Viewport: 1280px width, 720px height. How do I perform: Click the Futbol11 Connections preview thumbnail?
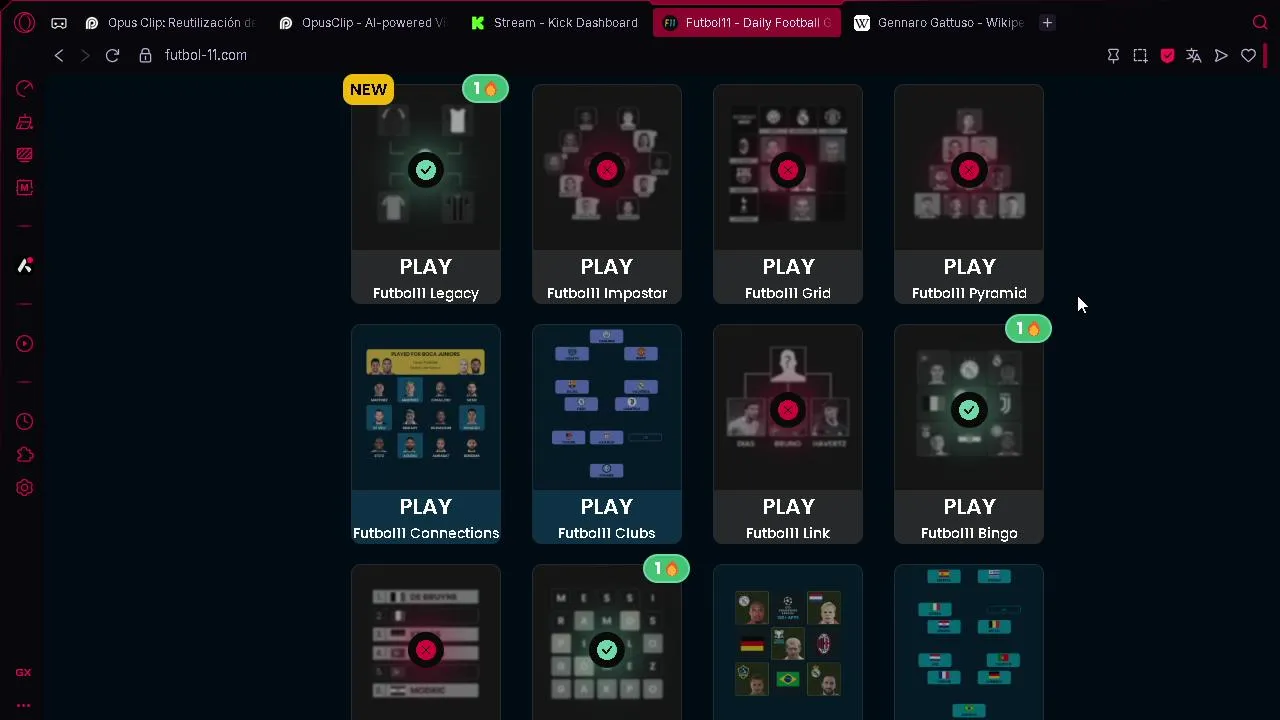426,408
